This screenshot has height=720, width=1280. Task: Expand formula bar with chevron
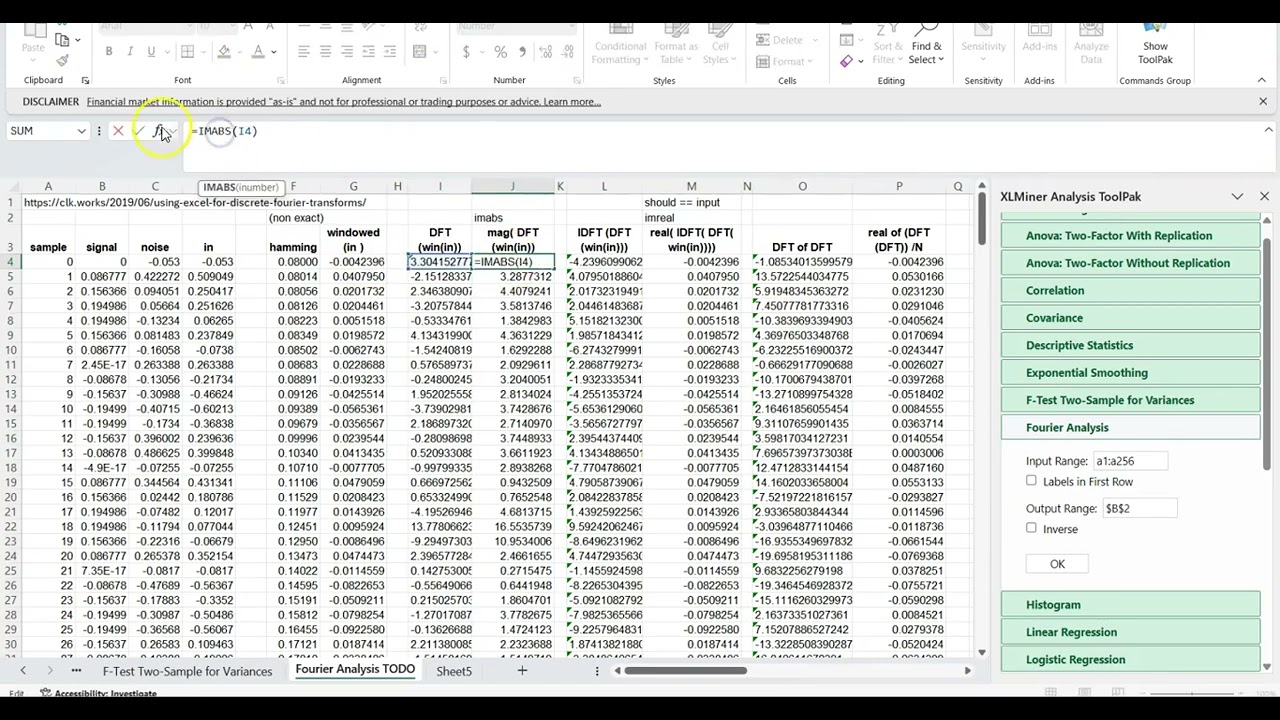(1268, 131)
